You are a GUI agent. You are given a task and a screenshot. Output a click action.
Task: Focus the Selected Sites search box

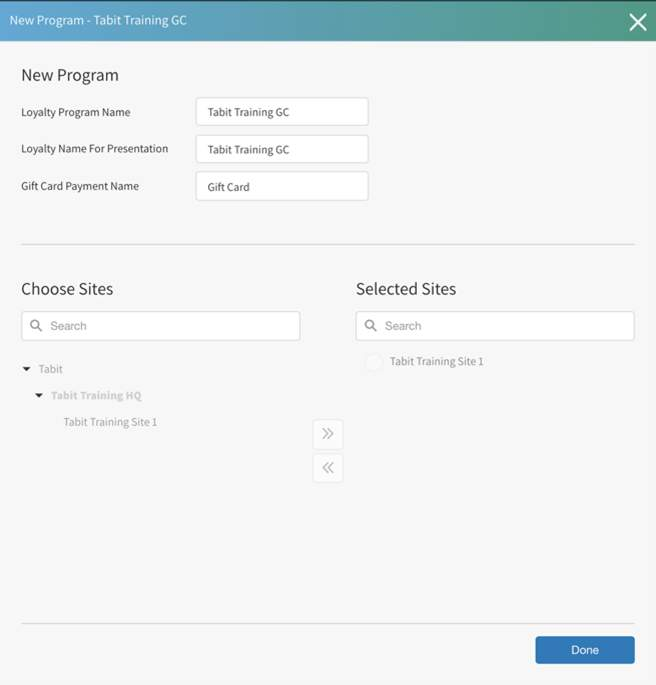[504, 326]
